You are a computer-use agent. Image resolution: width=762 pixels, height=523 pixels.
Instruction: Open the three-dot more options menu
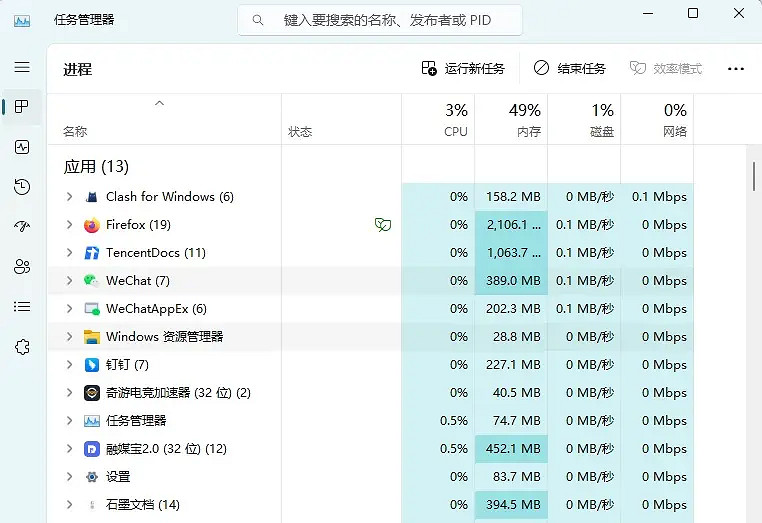736,69
